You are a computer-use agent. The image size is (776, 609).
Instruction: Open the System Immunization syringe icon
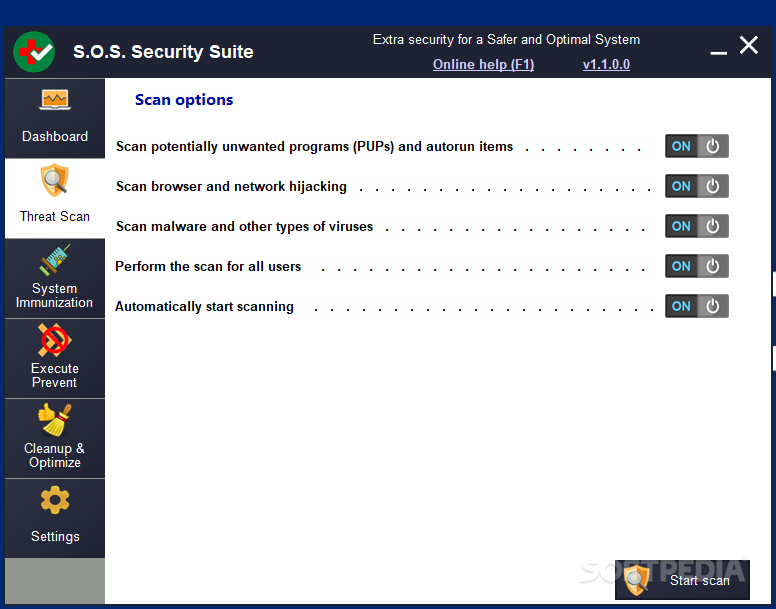click(x=55, y=260)
